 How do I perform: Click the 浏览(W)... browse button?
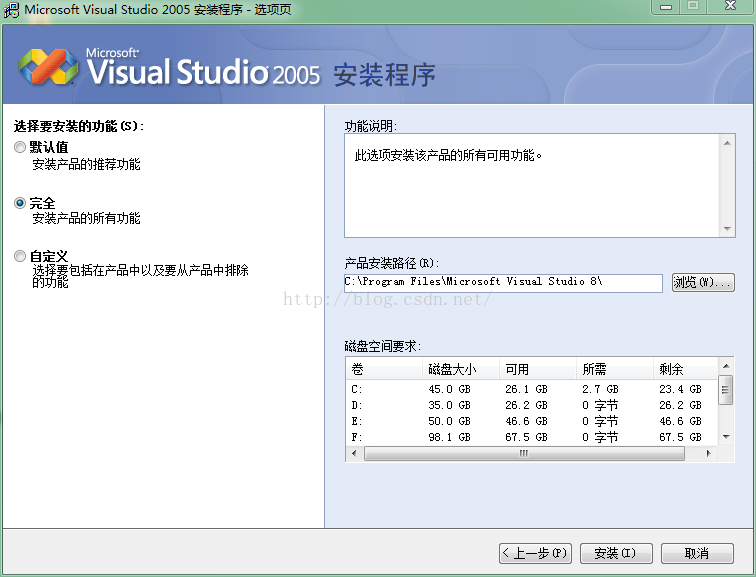coord(703,282)
